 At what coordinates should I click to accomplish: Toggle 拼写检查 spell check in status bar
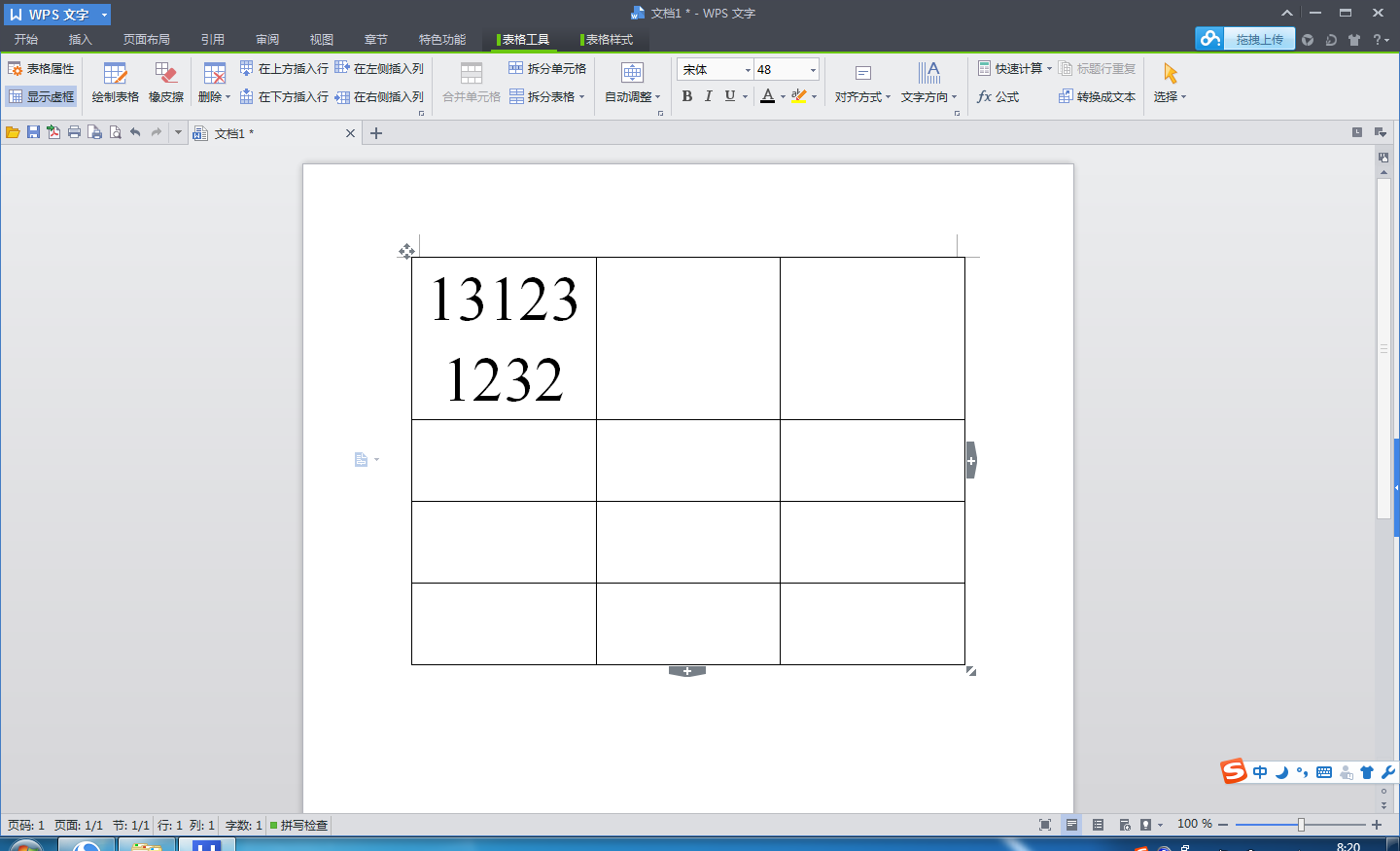pyautogui.click(x=299, y=825)
